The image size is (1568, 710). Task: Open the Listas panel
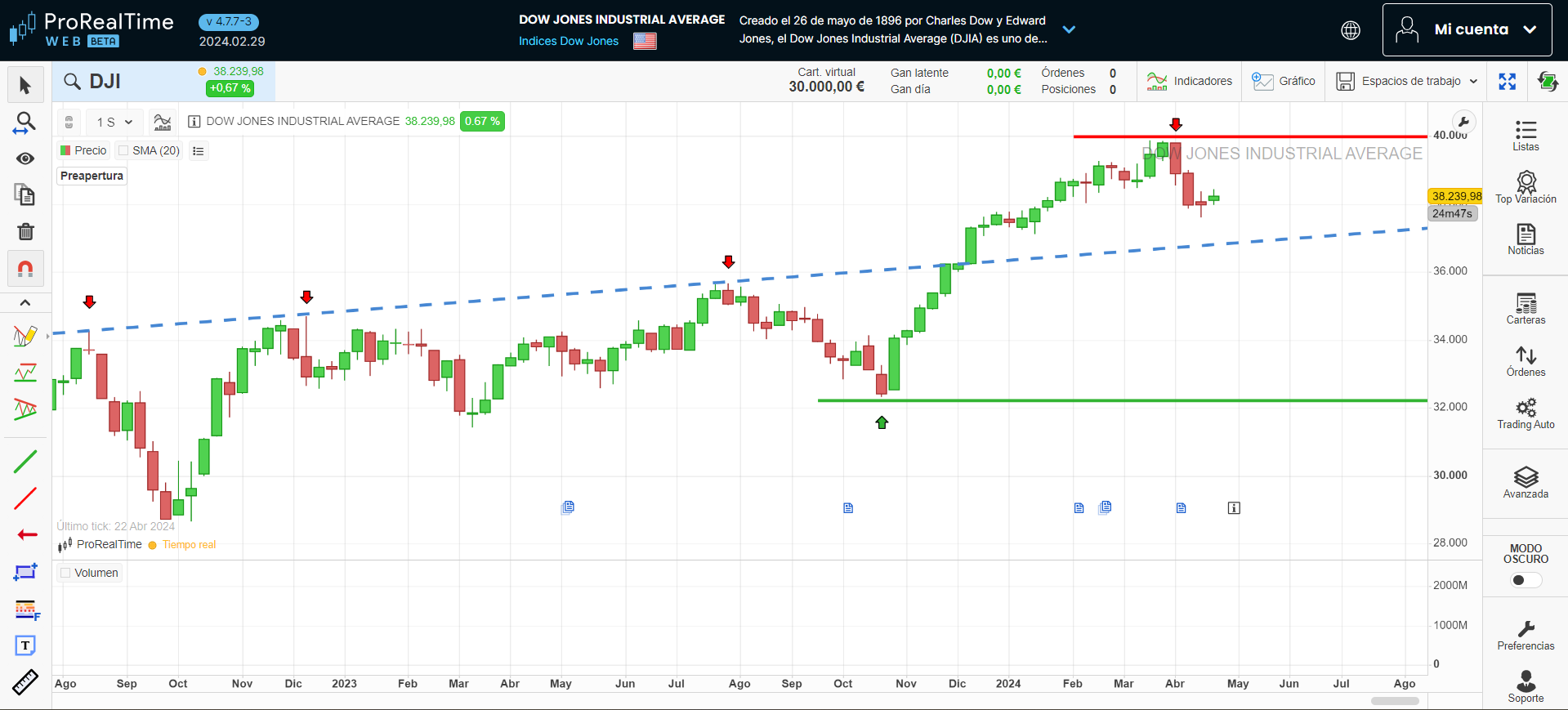[1526, 136]
